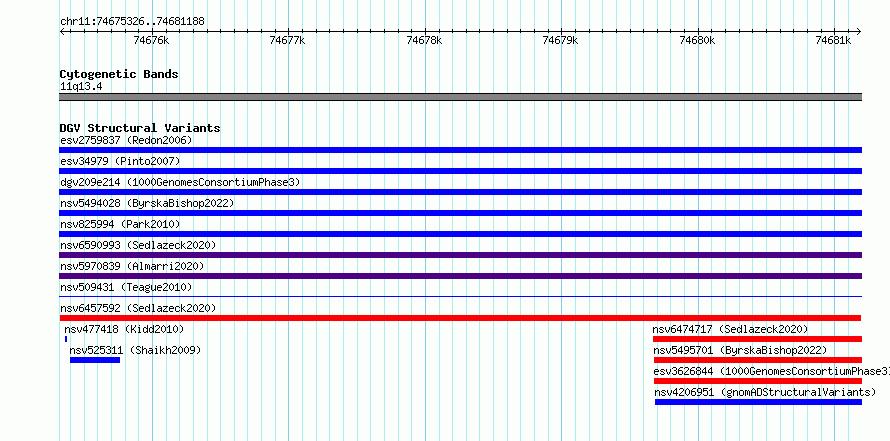Select the bar below nsv825994
The height and width of the screenshot is (441, 890).
[460, 234]
